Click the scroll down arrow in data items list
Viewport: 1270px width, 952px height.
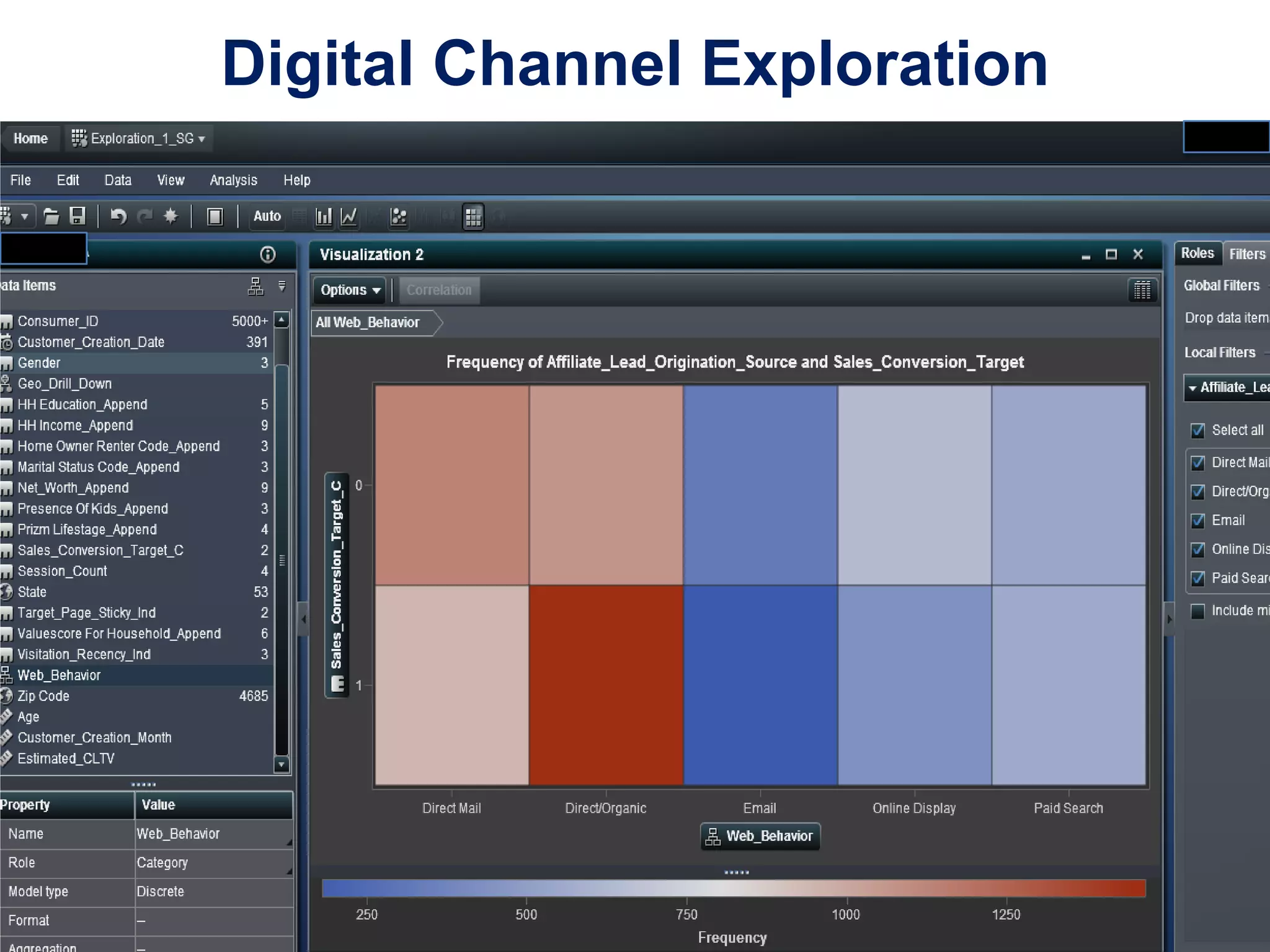coord(282,764)
